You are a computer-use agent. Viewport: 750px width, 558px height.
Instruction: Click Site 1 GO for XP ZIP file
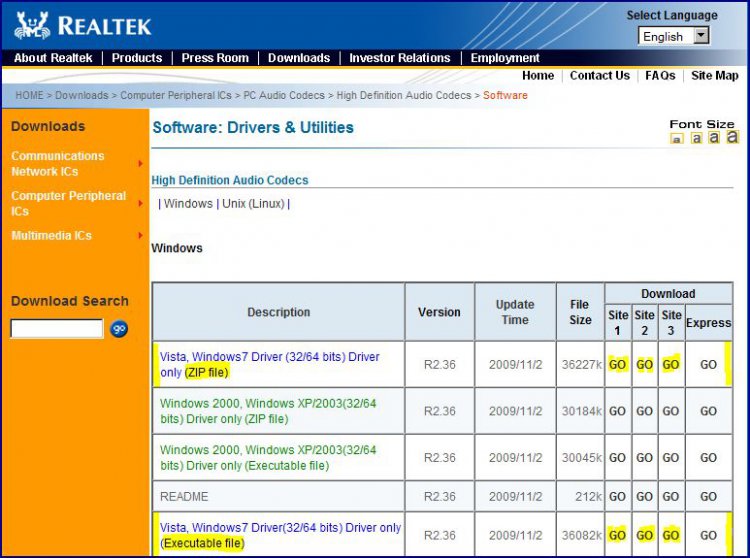pyautogui.click(x=618, y=411)
